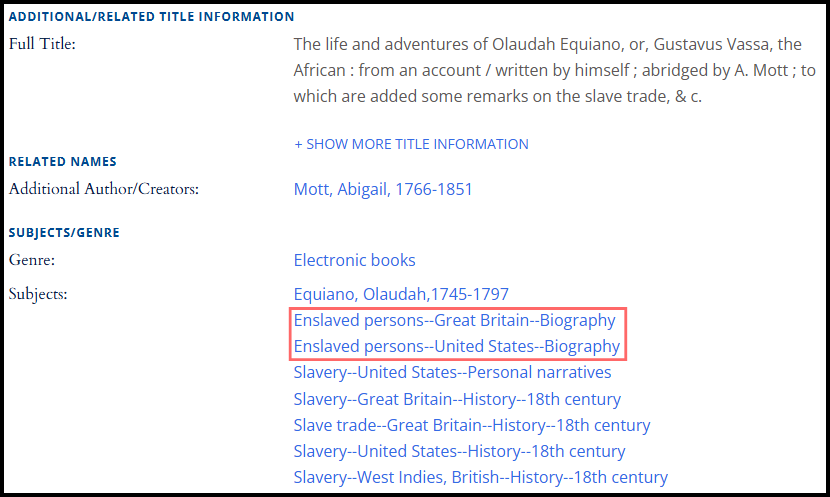Click the Subjects/Genre section heading
830x497 pixels.
[x=64, y=233]
